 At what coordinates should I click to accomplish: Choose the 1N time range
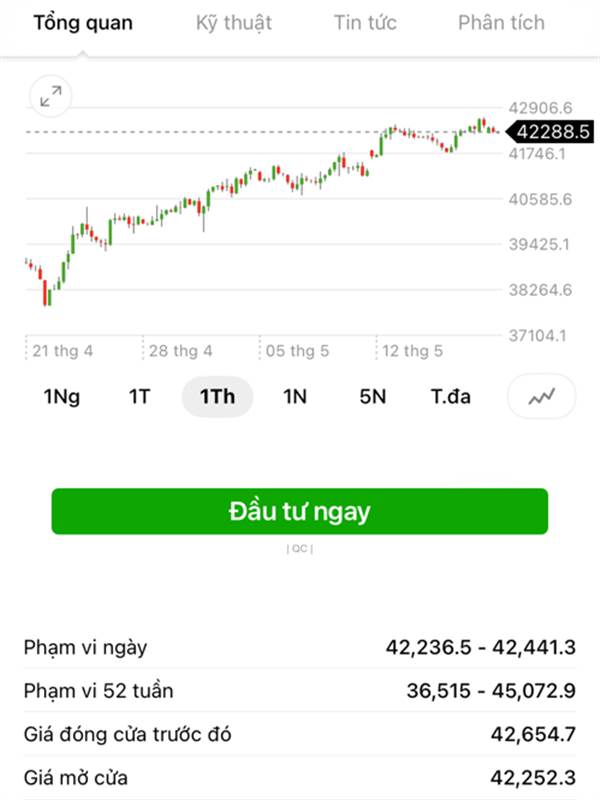(x=294, y=397)
